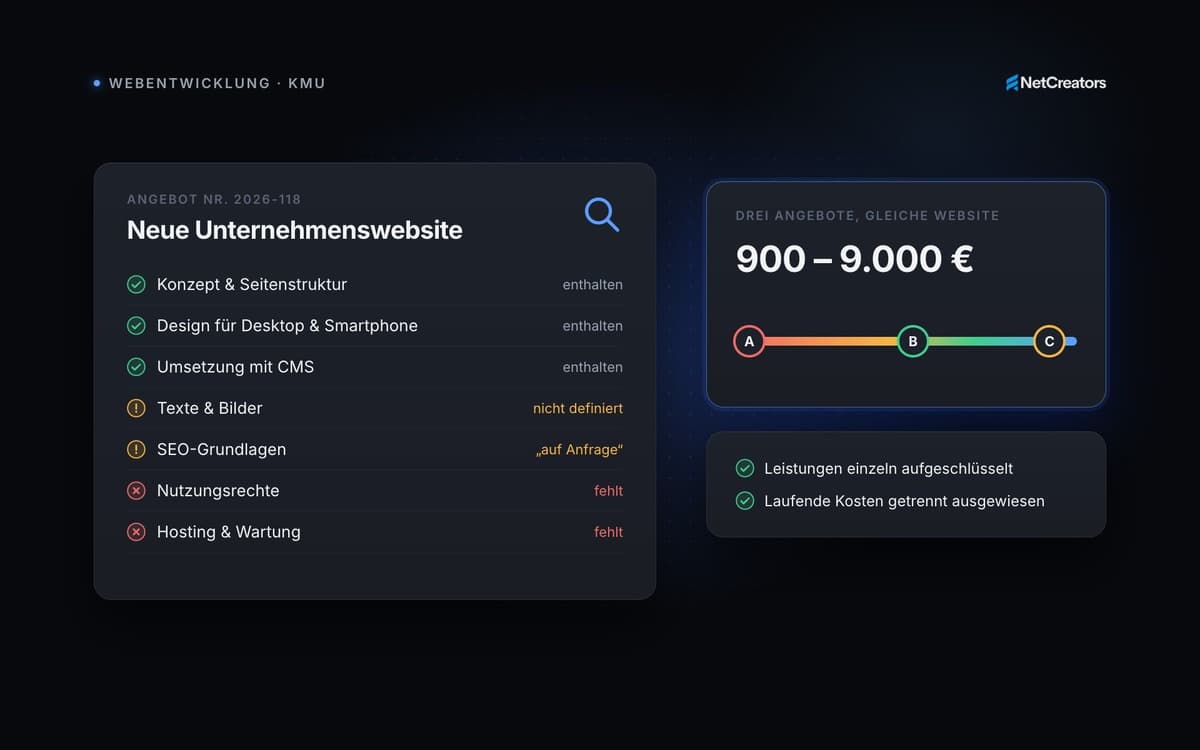Click the 'nicht definiert' status label
1200x750 pixels.
578,408
